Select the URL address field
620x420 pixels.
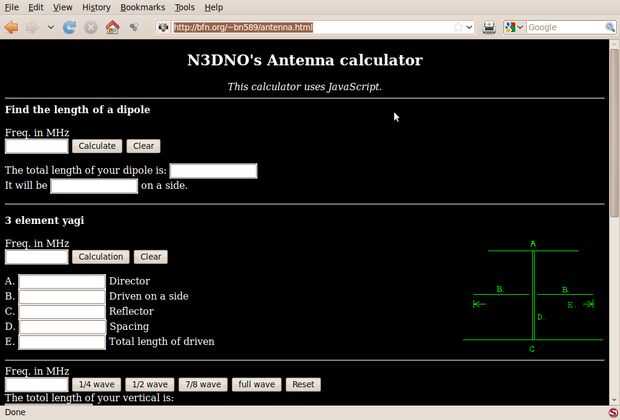[x=312, y=27]
